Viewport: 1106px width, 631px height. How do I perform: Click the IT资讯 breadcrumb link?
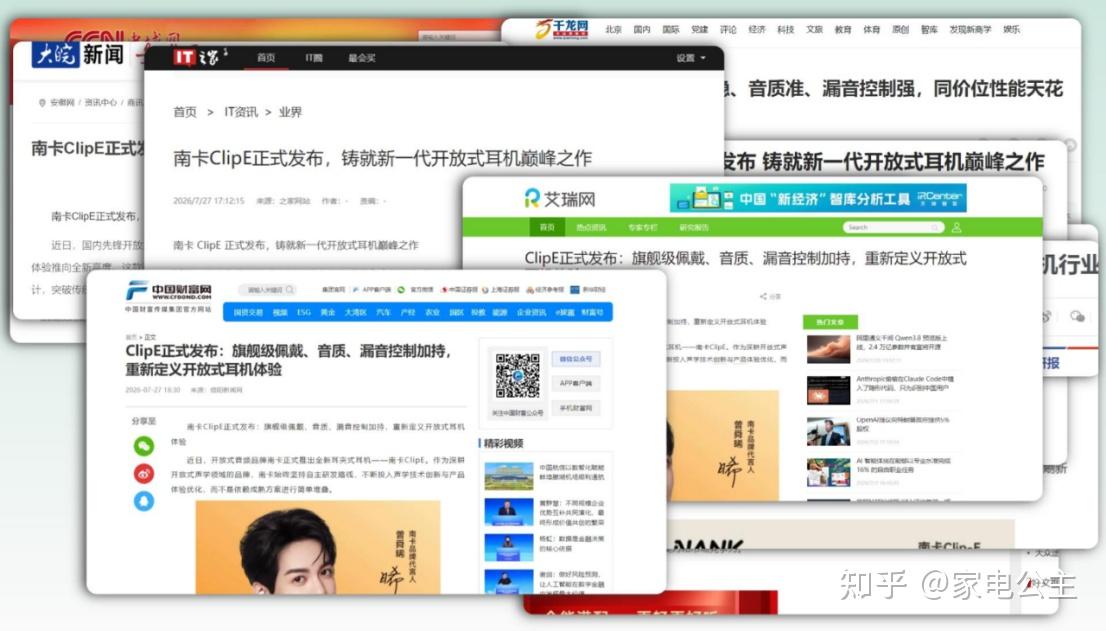point(241,112)
